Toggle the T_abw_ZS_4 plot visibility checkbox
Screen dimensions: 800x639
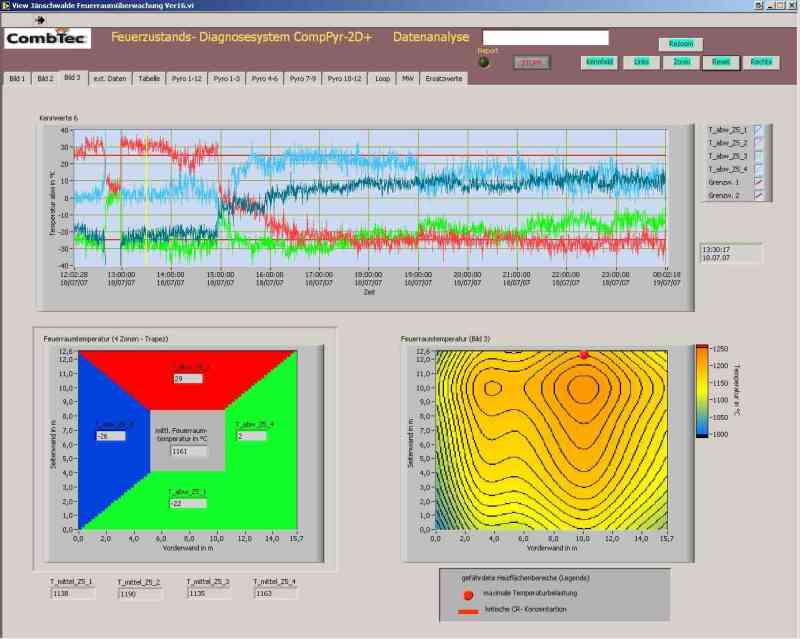point(758,169)
